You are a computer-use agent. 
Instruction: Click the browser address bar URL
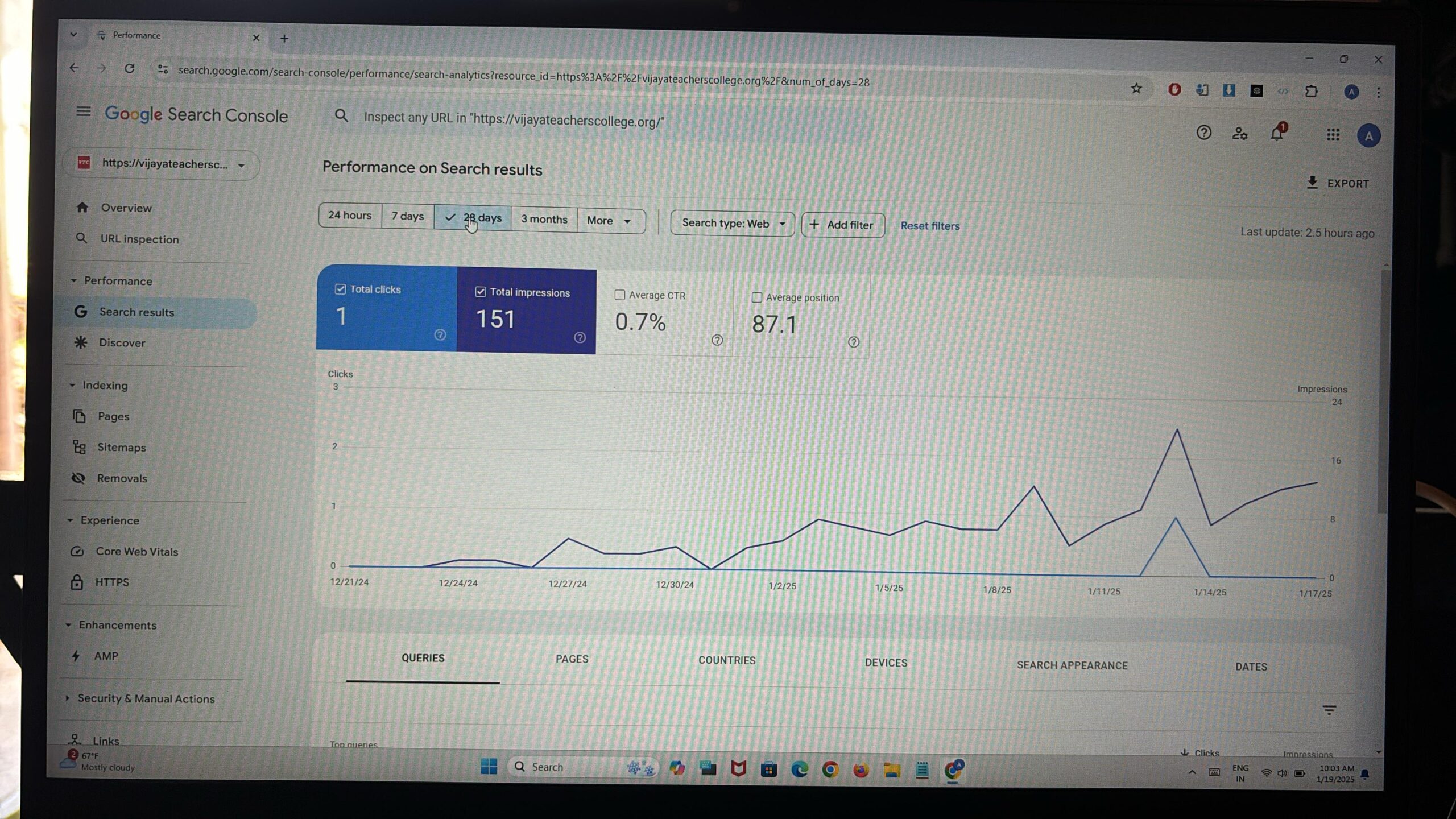click(x=523, y=76)
